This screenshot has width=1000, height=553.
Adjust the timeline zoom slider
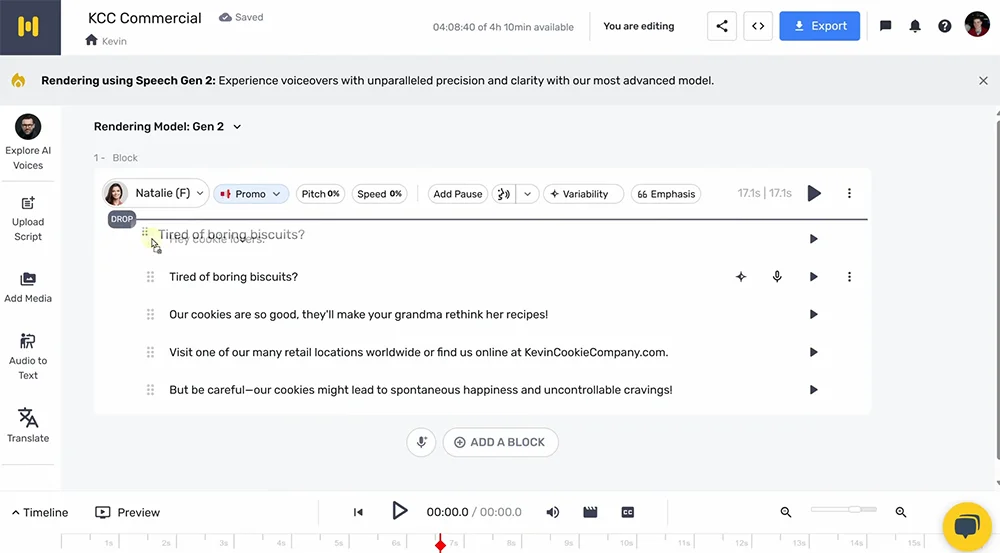point(853,510)
